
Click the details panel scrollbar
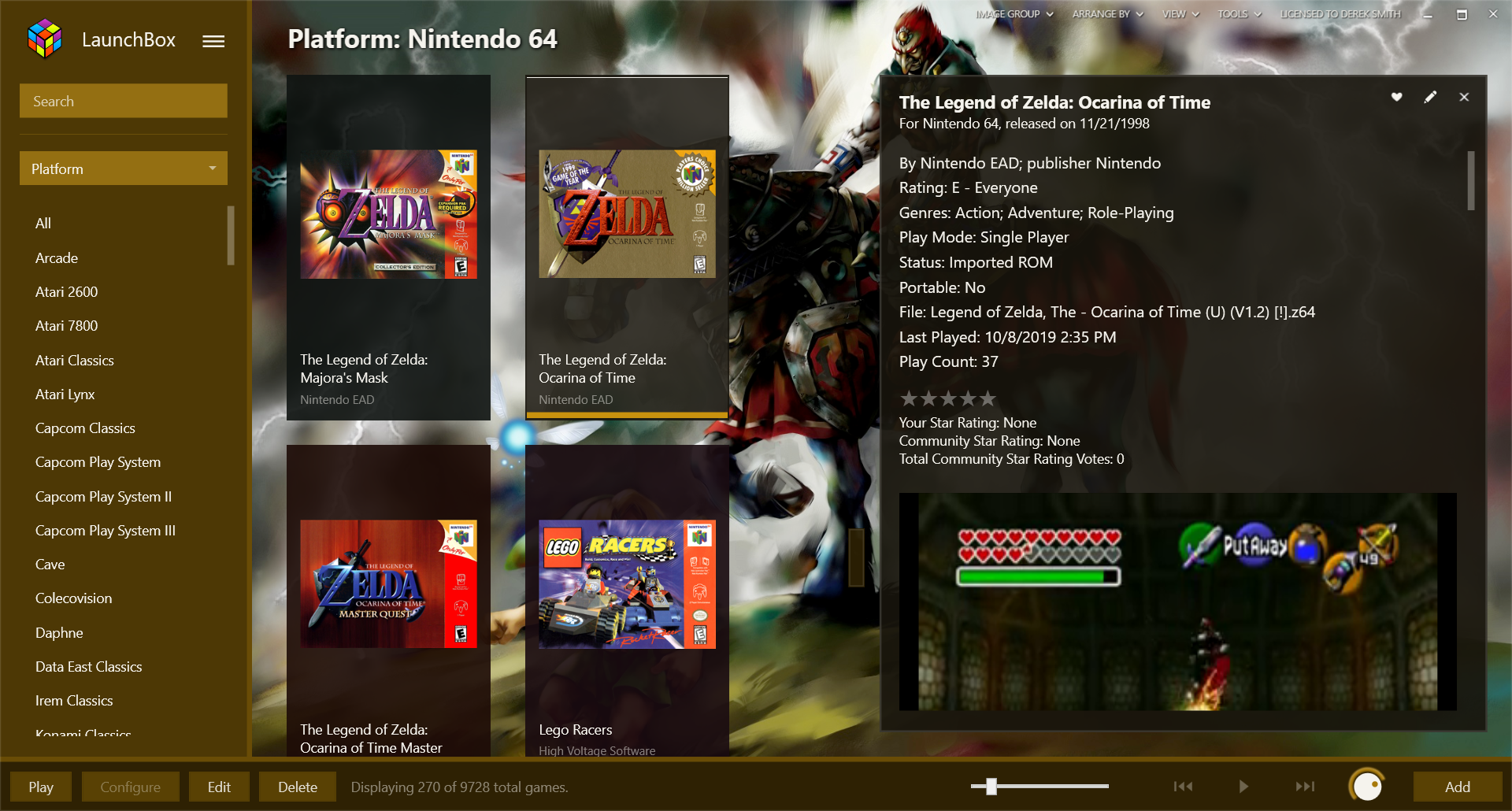[x=1470, y=181]
